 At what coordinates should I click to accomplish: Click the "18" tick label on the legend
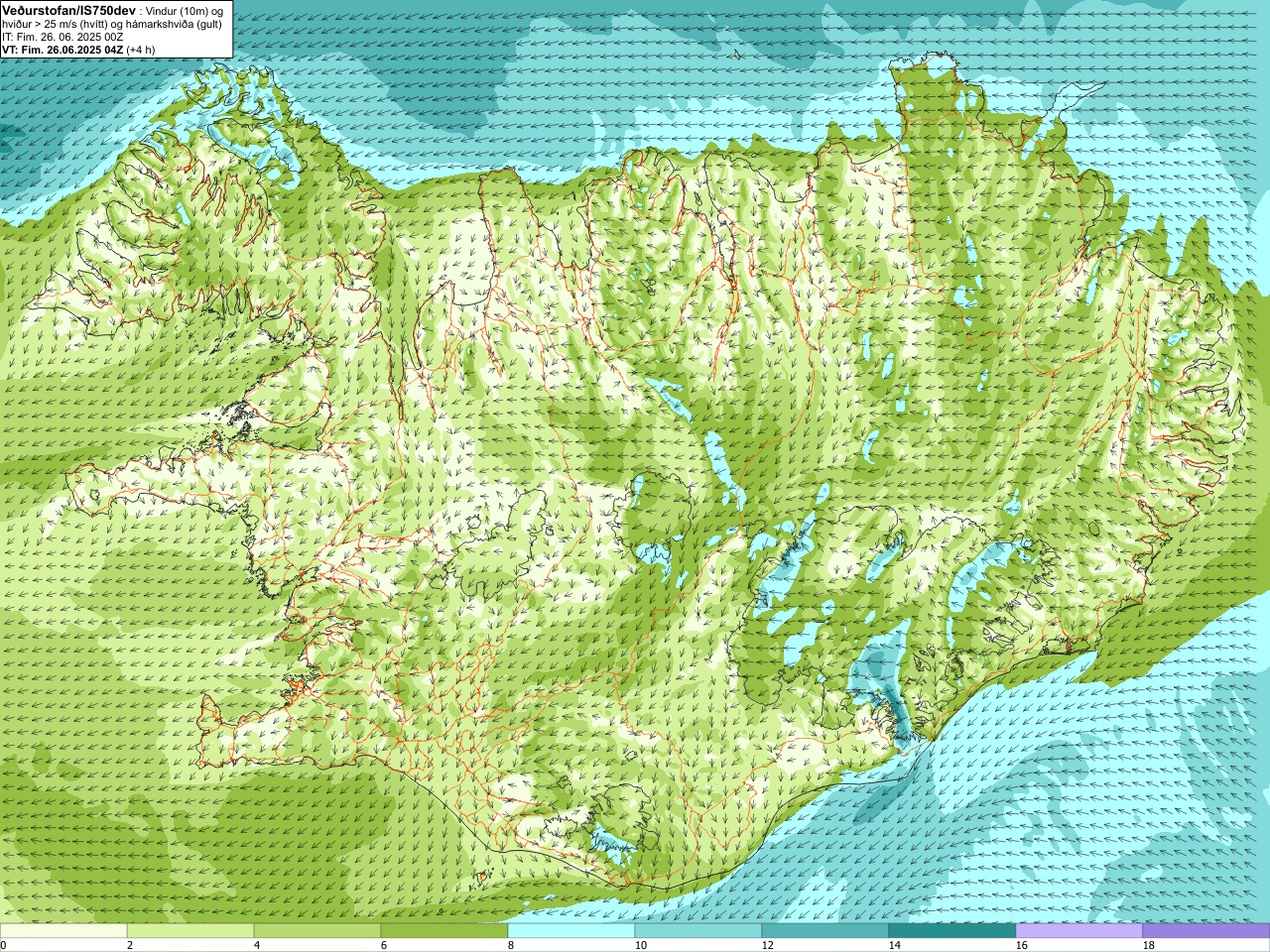1148,945
